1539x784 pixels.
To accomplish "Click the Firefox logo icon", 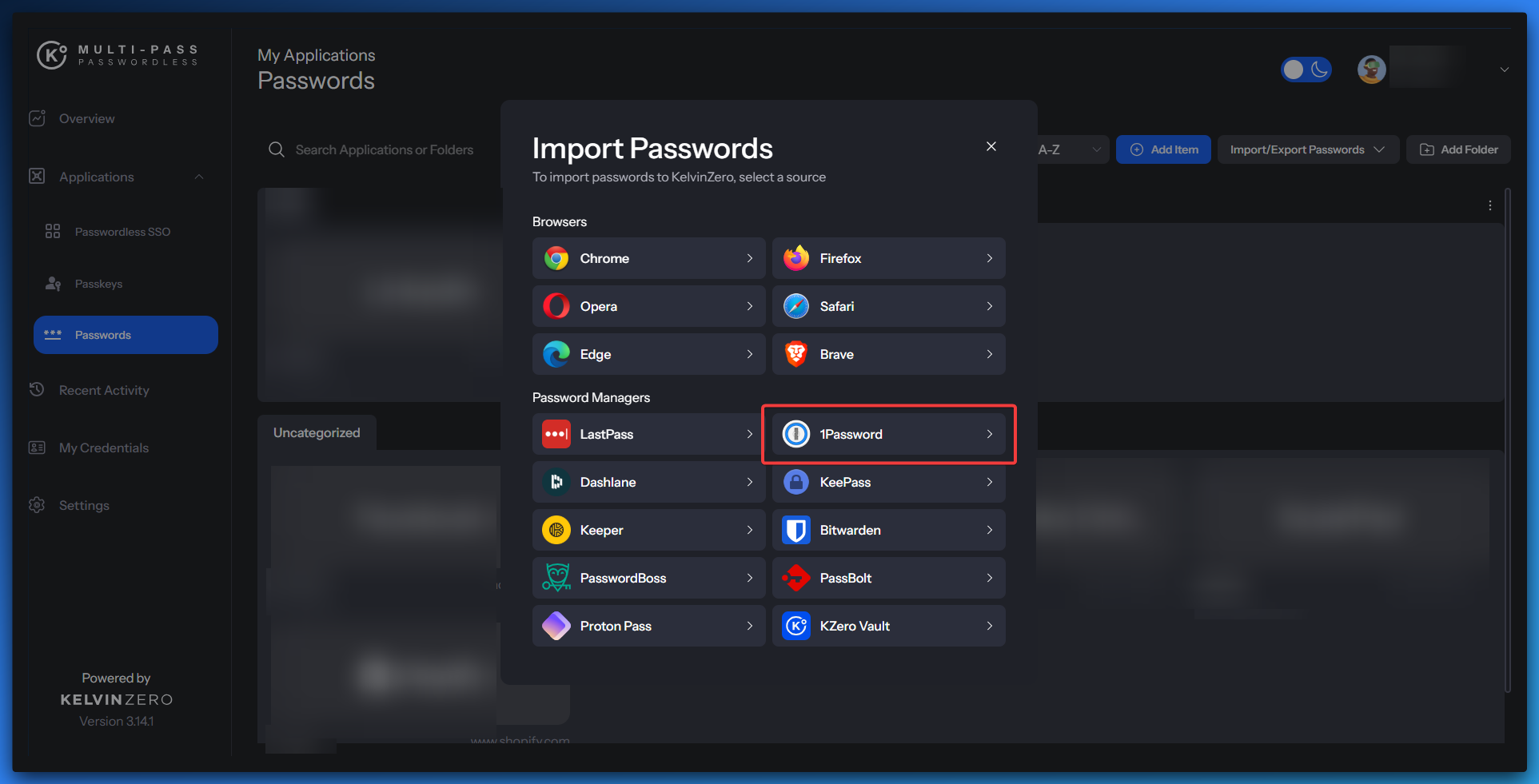I will 795,258.
